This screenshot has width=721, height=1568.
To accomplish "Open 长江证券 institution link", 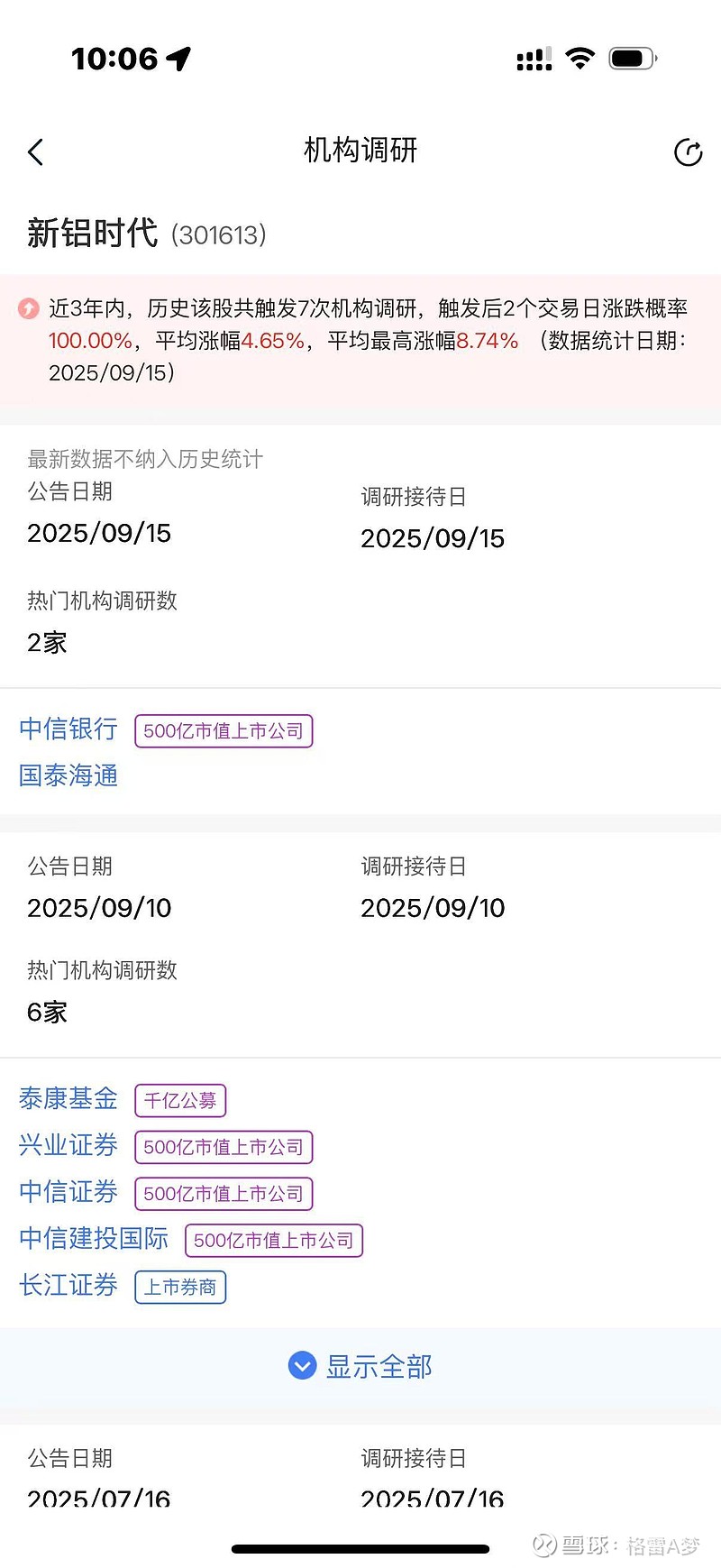I will point(68,1286).
